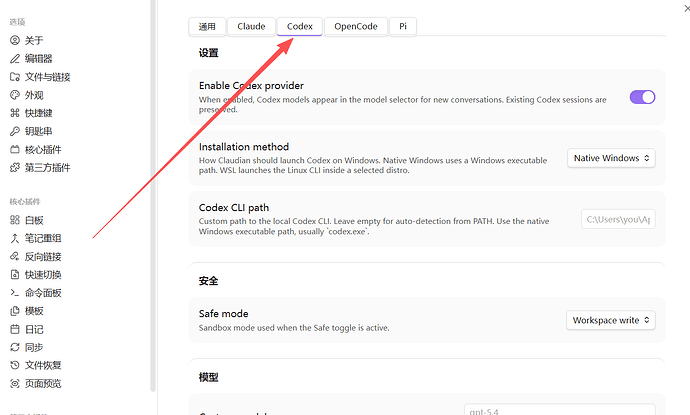Image resolution: width=690 pixels, height=415 pixels.
Task: Open the 外观 palette icon
Action: 15,95
